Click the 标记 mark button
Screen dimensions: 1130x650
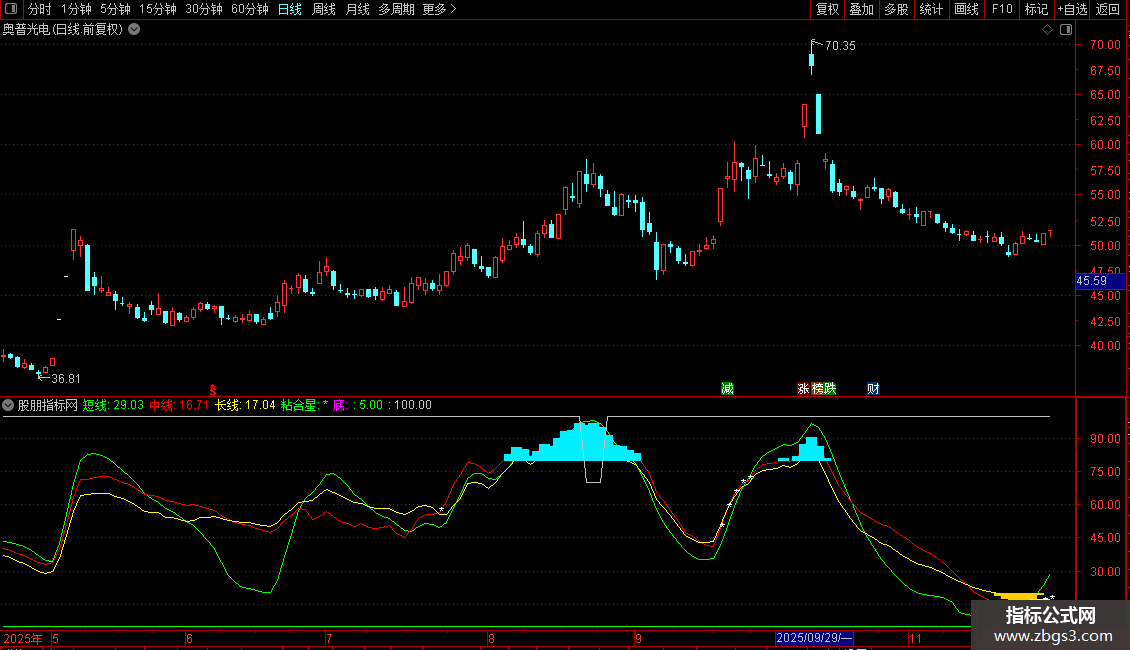[x=1036, y=9]
